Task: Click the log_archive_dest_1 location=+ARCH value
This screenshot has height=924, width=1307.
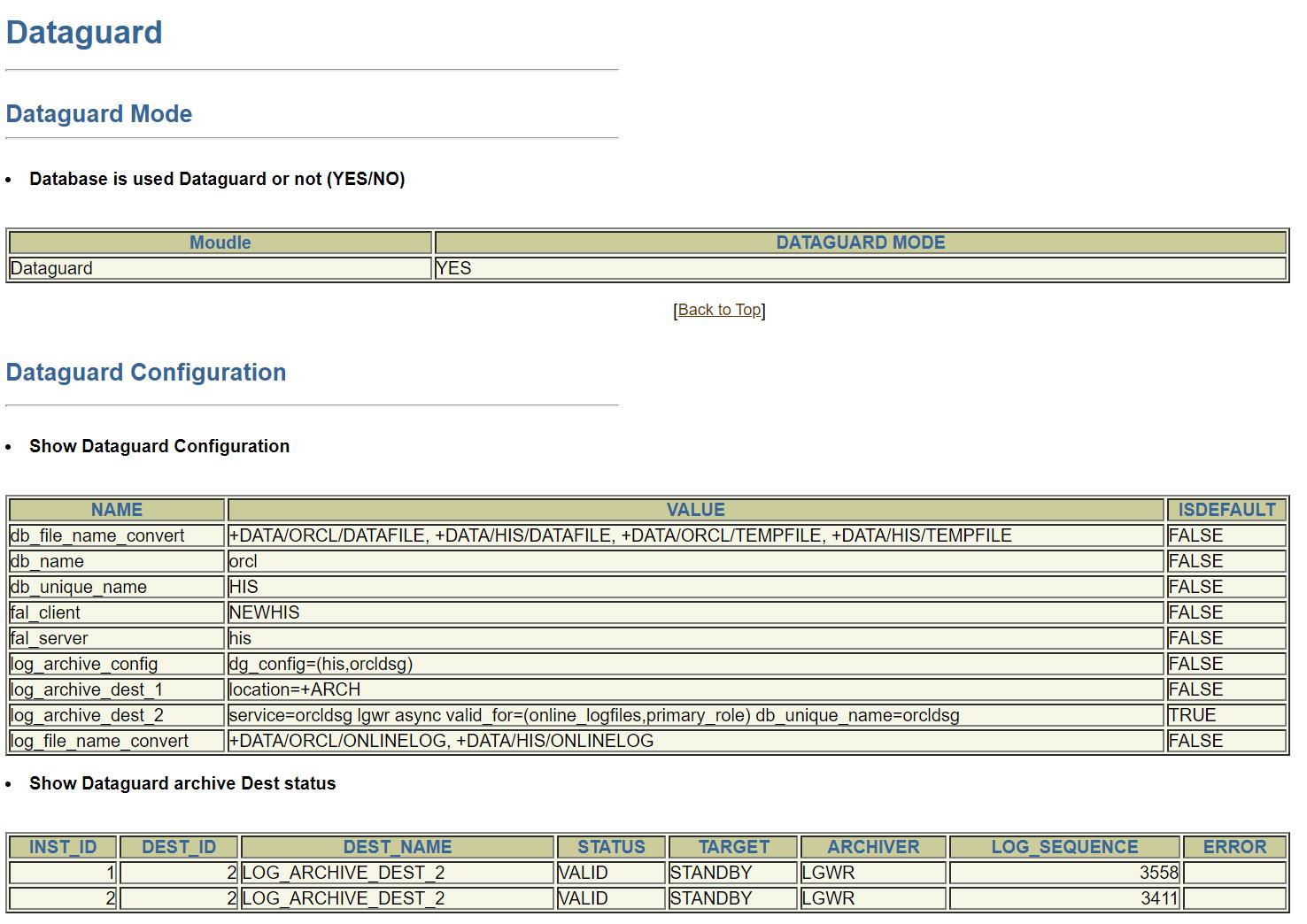Action: coord(276,689)
